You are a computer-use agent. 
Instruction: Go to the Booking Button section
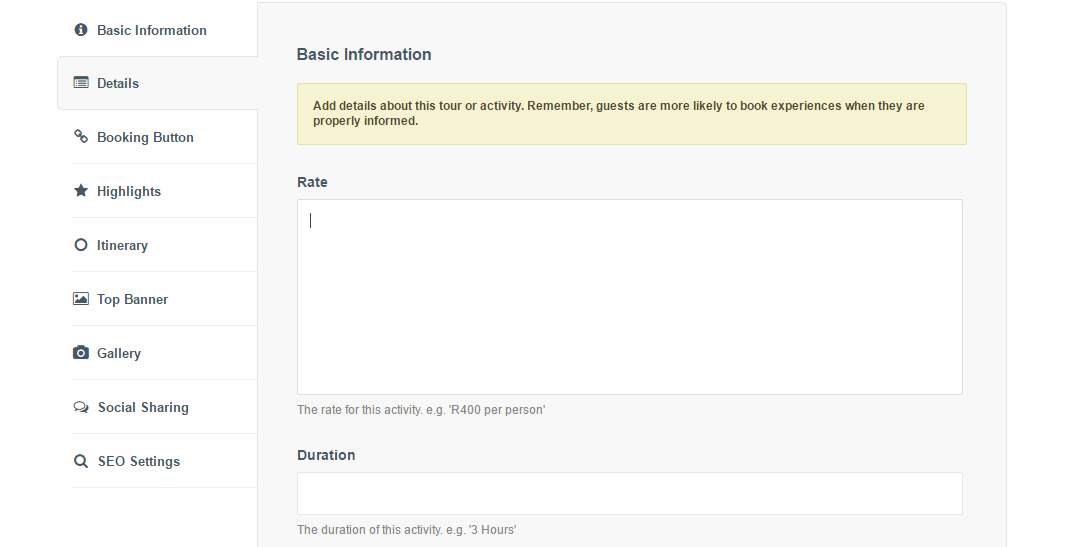(x=145, y=137)
